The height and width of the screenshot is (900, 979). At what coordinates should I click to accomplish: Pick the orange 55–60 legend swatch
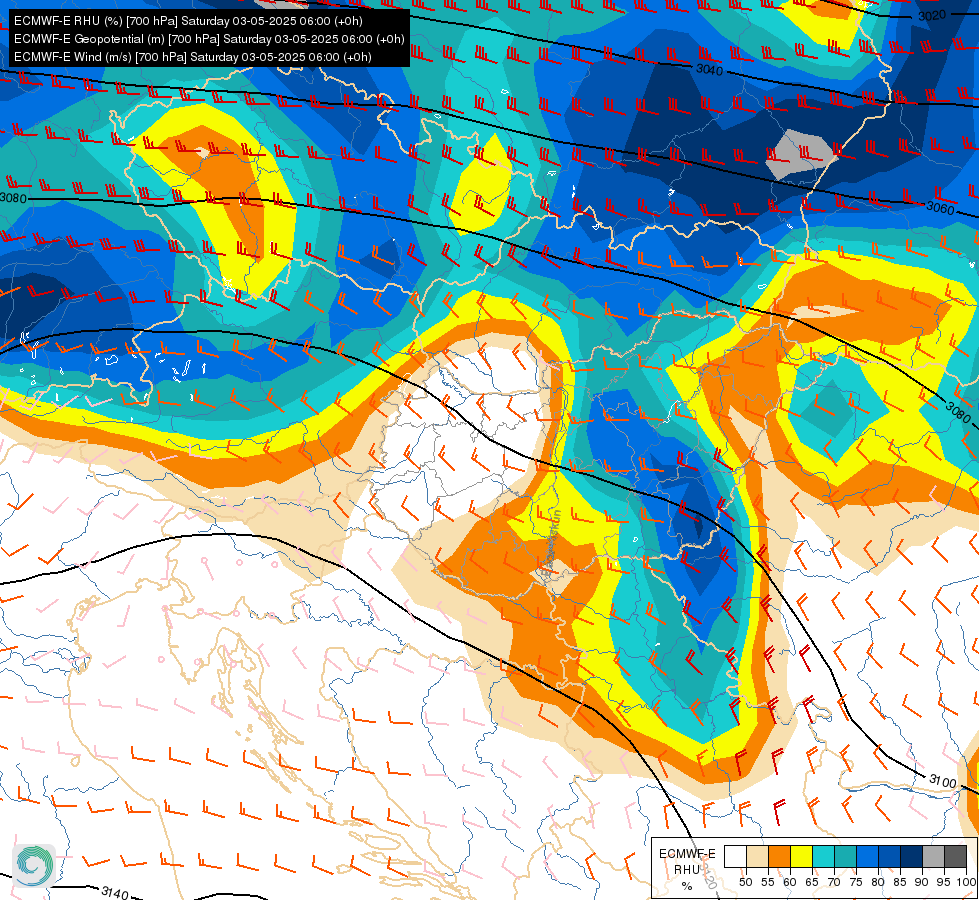click(779, 857)
